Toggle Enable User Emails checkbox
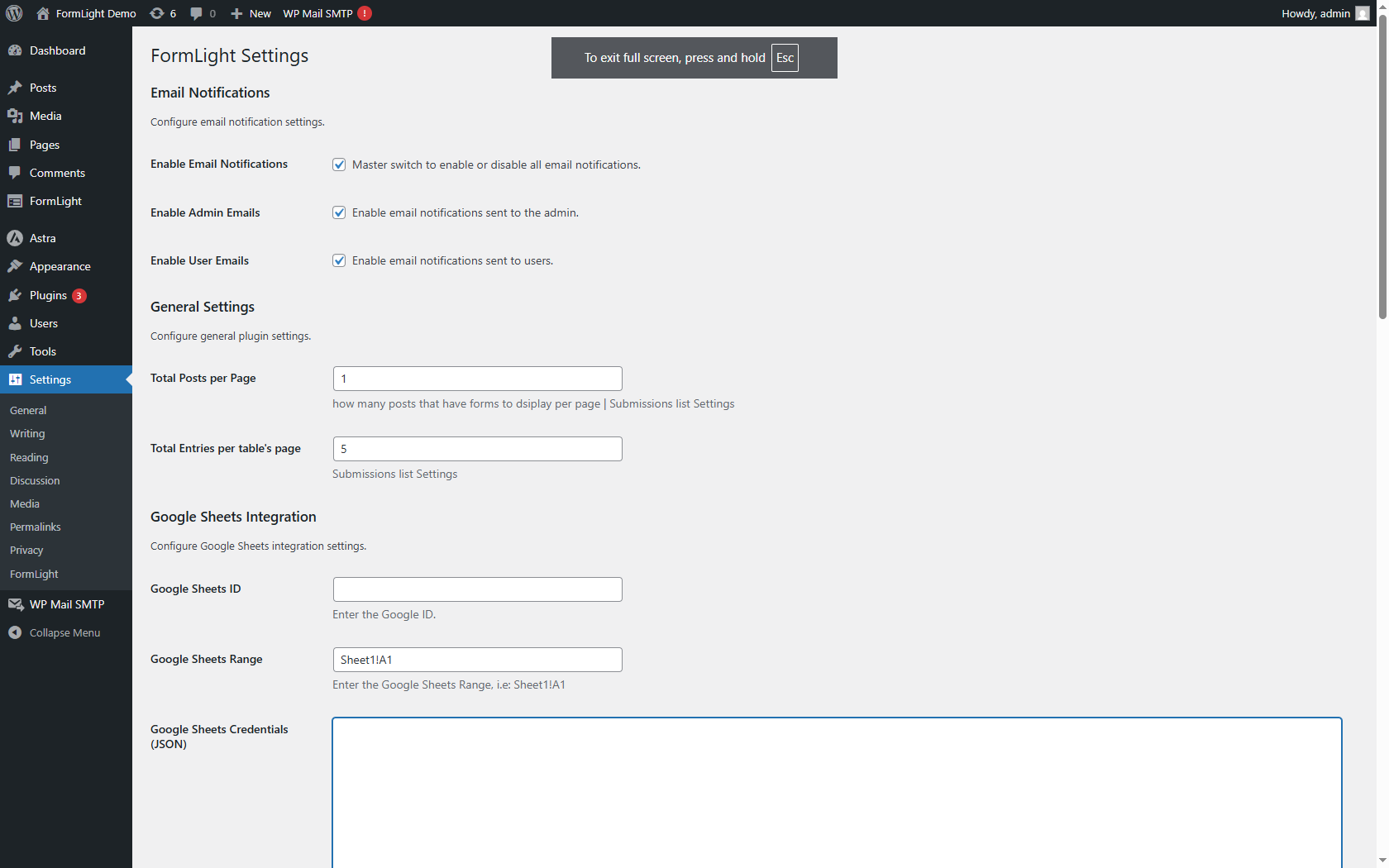 click(339, 260)
